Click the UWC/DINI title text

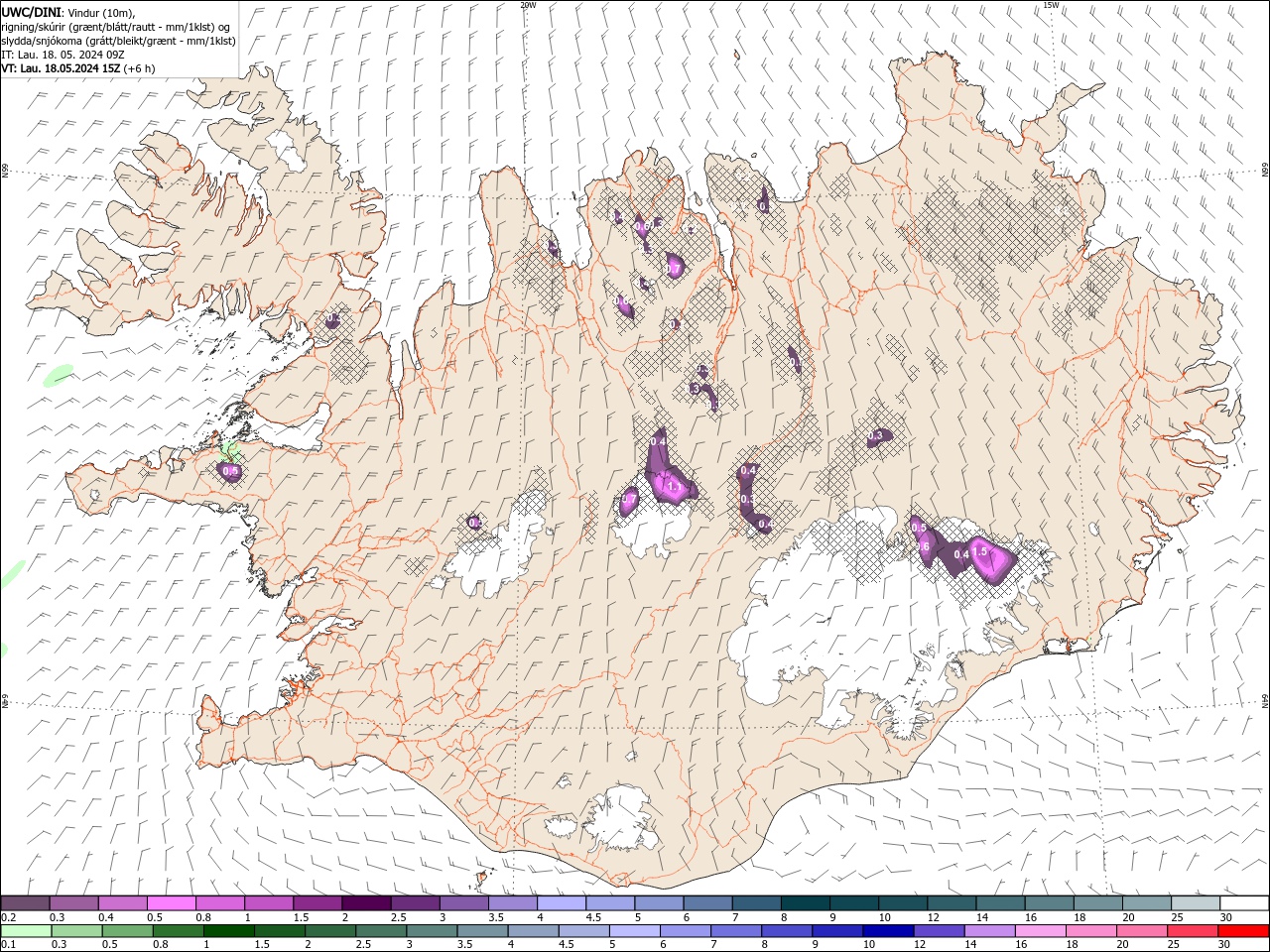tap(31, 11)
